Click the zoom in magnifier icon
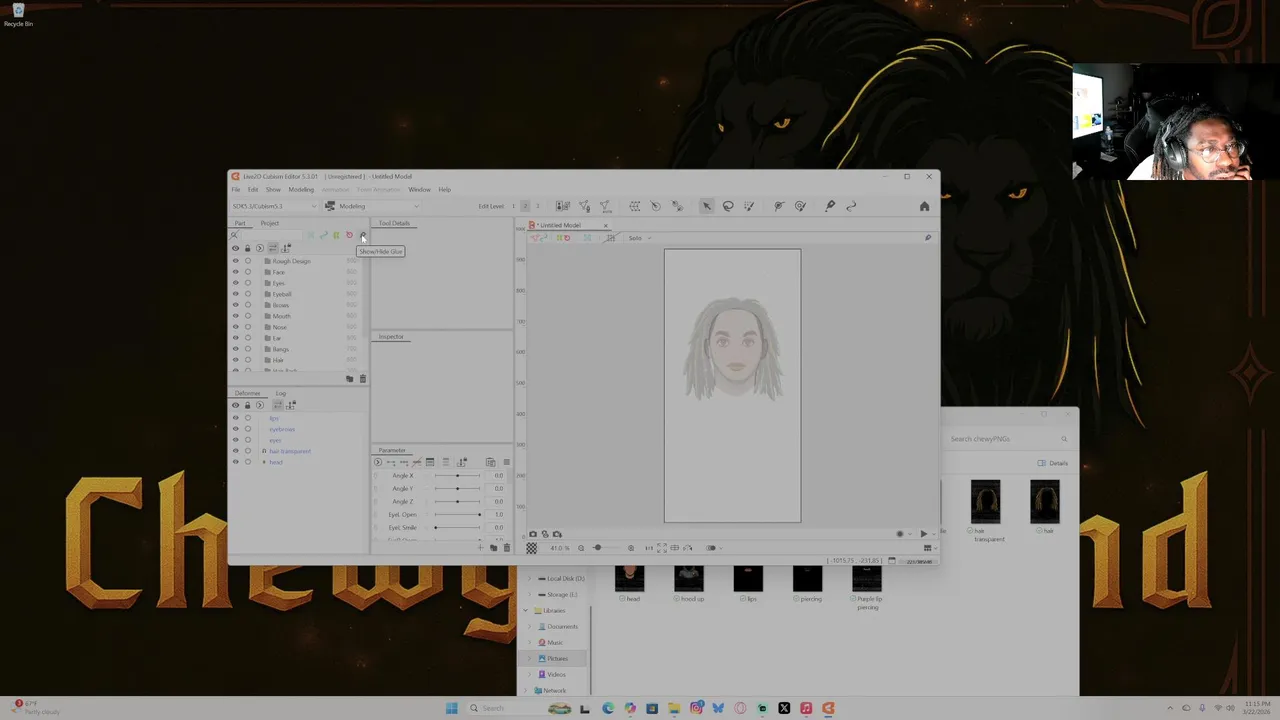The height and width of the screenshot is (720, 1280). click(631, 548)
